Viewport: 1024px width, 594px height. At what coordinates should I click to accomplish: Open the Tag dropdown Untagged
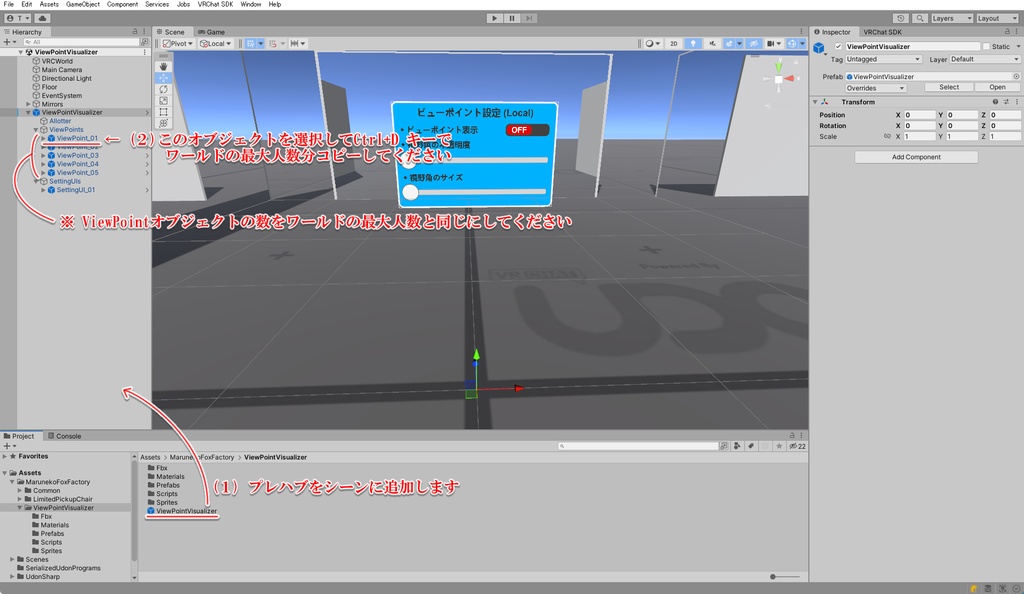pos(883,59)
